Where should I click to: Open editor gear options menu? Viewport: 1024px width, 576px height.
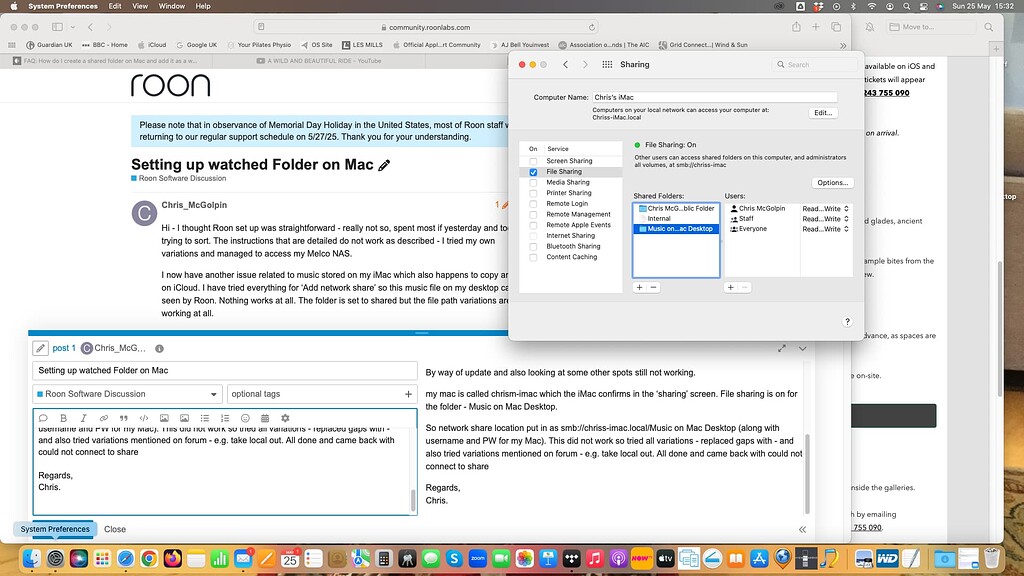285,417
